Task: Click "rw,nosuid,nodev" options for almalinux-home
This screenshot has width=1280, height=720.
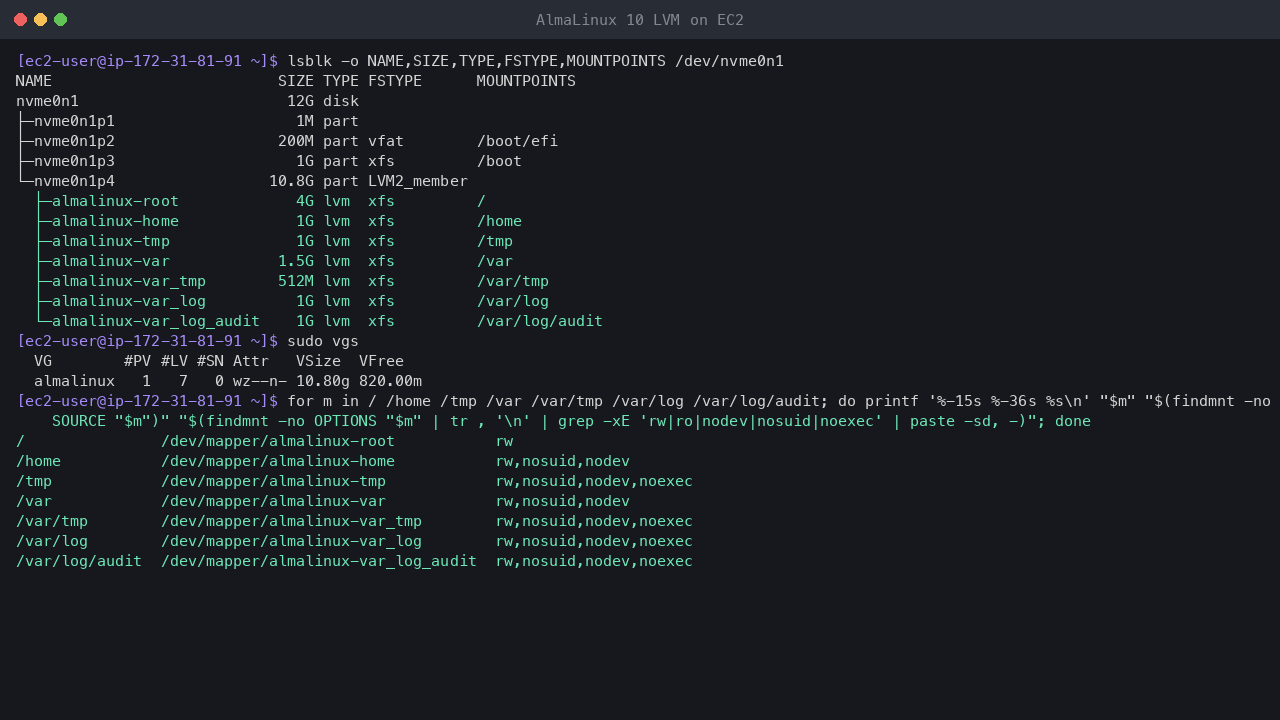Action: click(562, 461)
